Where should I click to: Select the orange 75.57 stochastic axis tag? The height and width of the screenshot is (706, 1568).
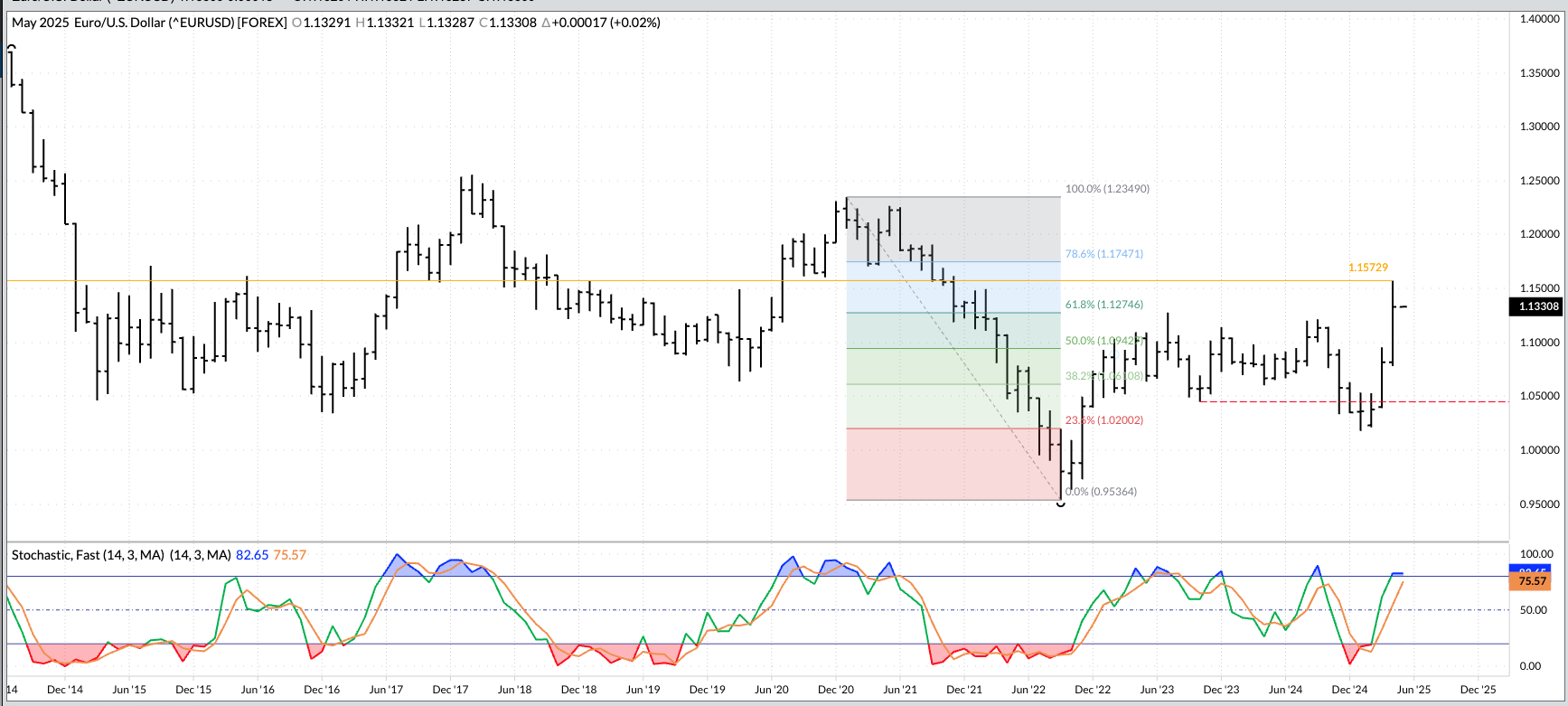[x=1531, y=581]
